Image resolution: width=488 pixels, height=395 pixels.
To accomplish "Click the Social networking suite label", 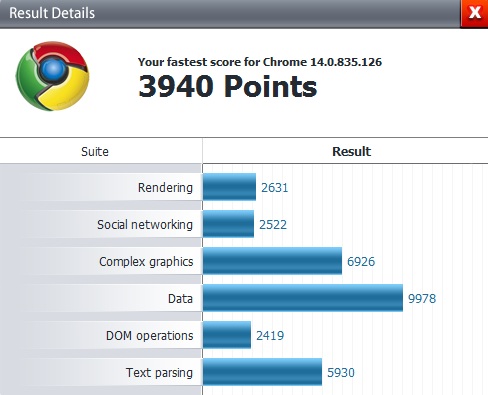I will 145,225.
